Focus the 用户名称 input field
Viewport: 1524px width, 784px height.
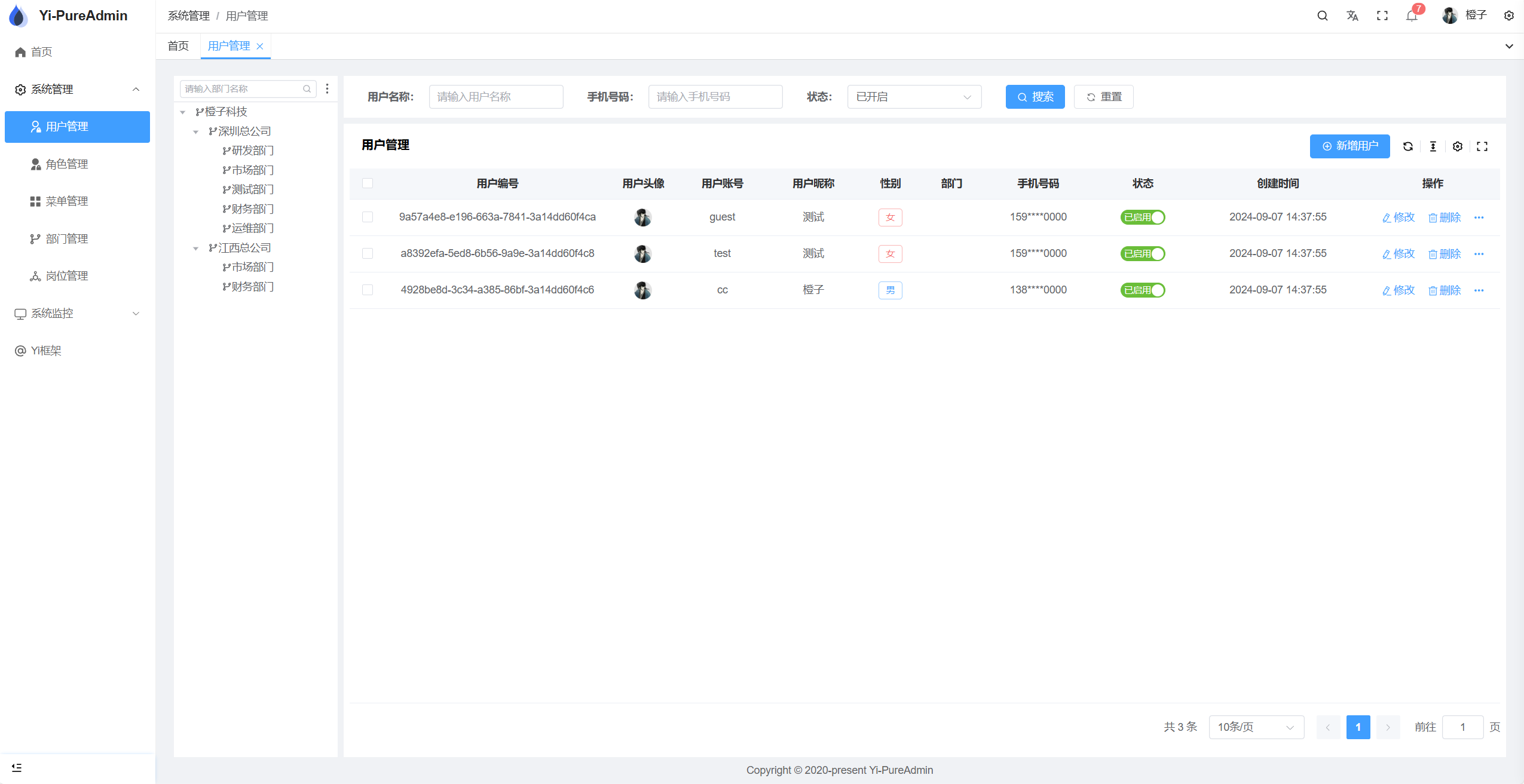click(495, 97)
